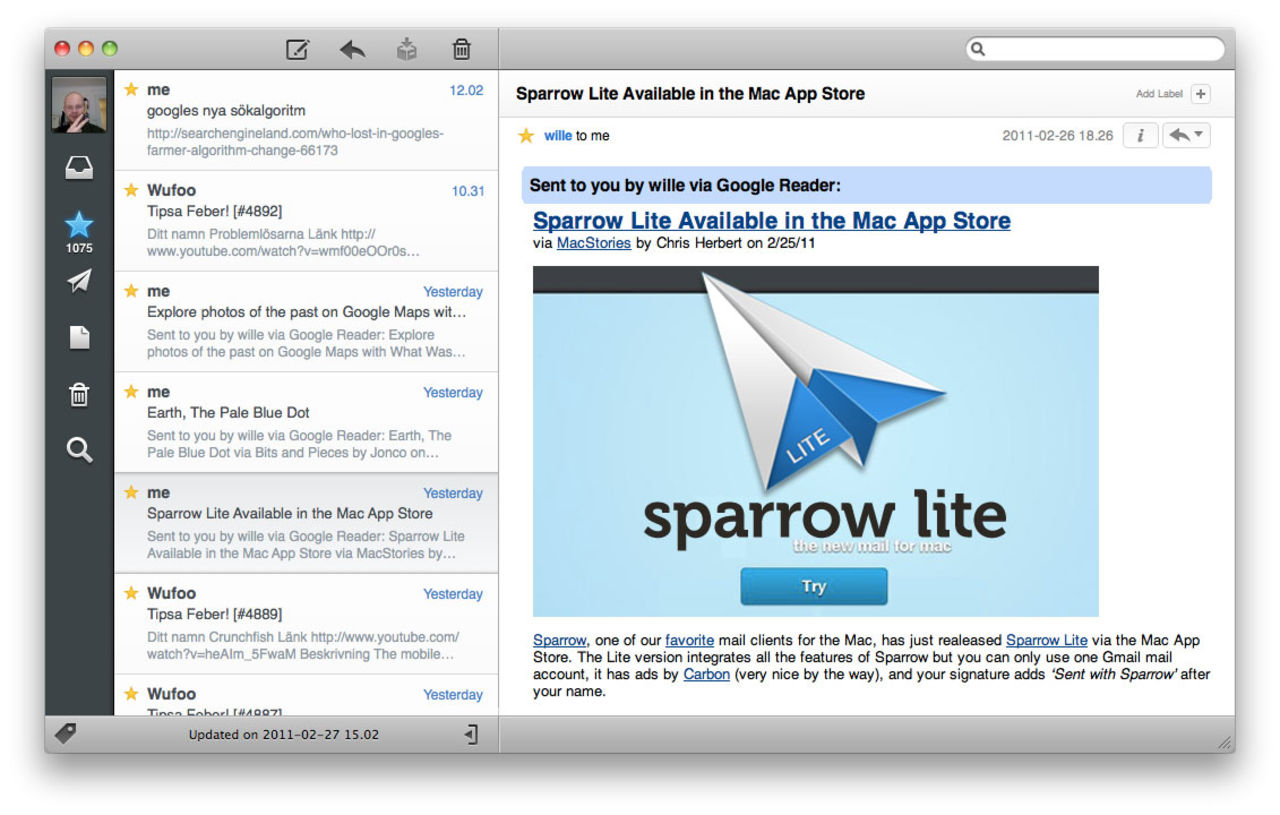Unstar the Wufoo Tipsa Feber! #4892 message
This screenshot has height=815, width=1280.
click(131, 189)
